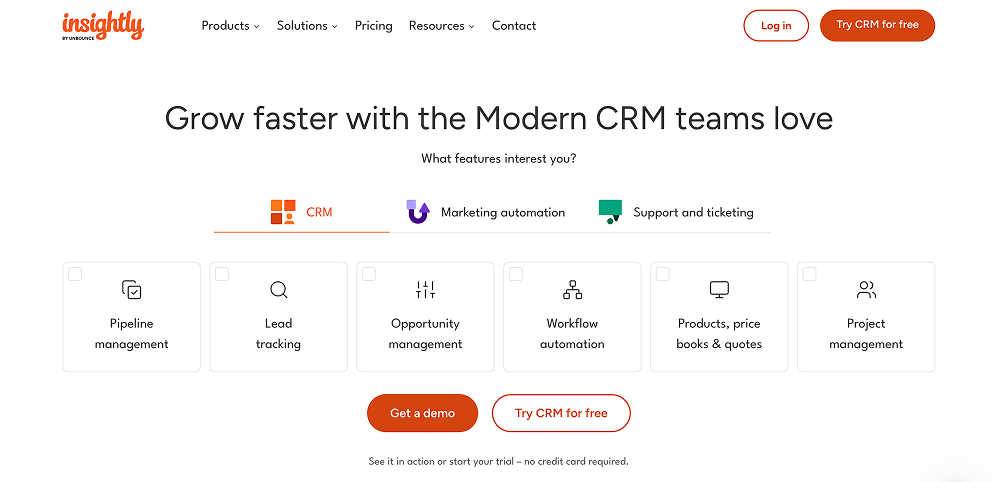The image size is (1000, 482).
Task: Expand the Solutions dropdown chevron
Action: 334,27
